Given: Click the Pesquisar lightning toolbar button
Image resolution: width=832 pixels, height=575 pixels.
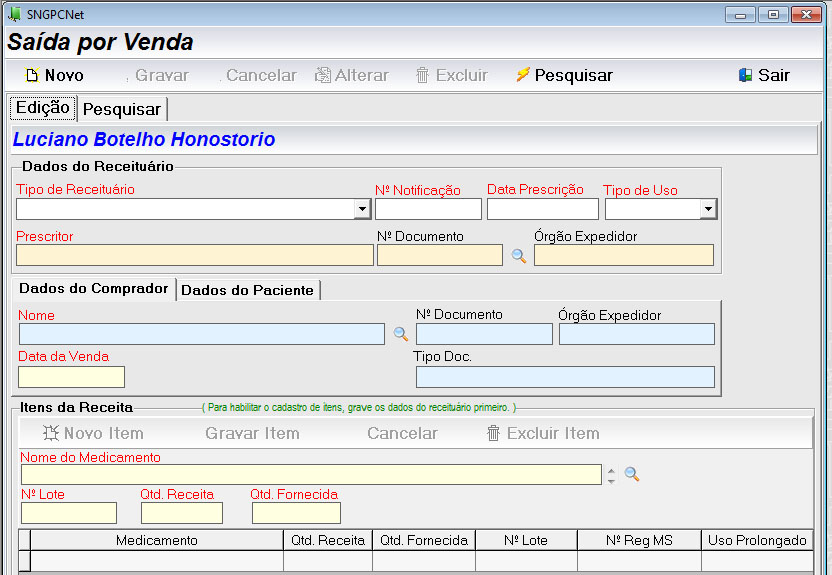Looking at the screenshot, I should click(x=563, y=75).
